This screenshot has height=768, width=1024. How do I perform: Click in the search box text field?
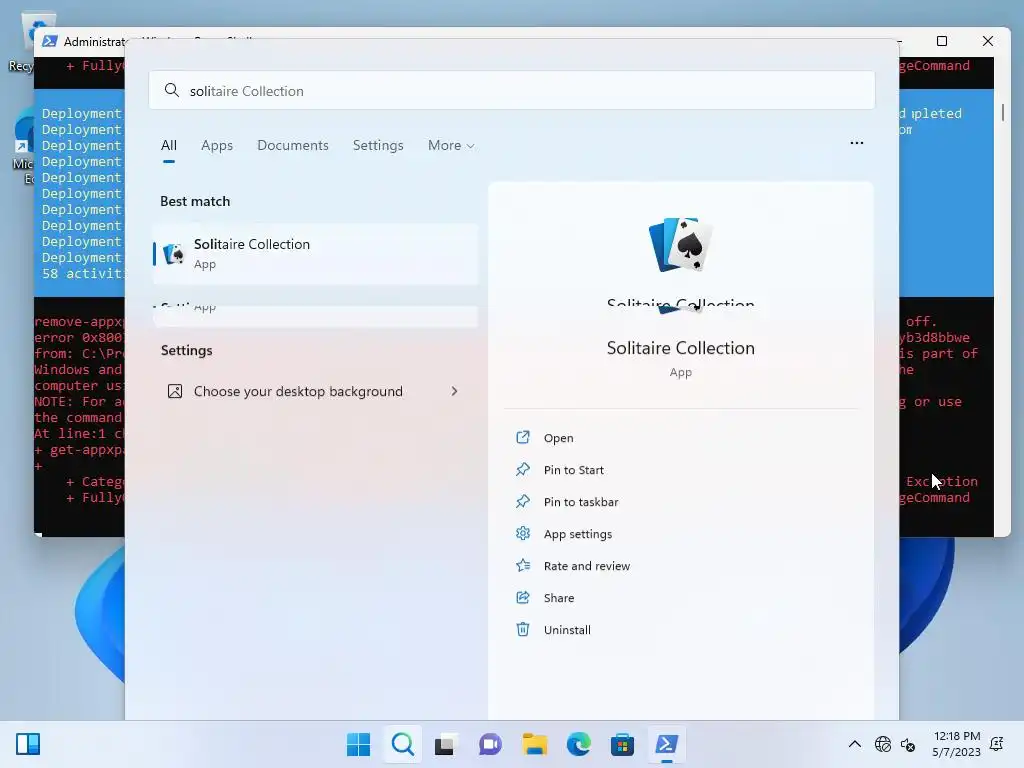(512, 91)
